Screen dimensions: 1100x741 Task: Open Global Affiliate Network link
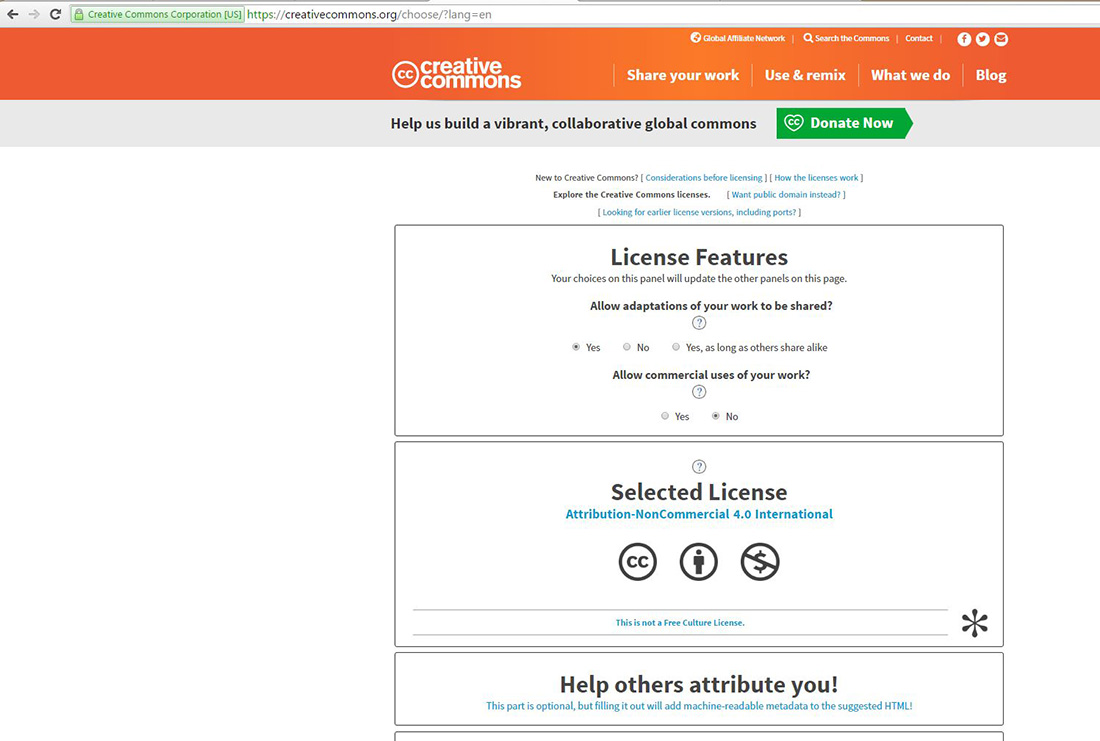[744, 39]
